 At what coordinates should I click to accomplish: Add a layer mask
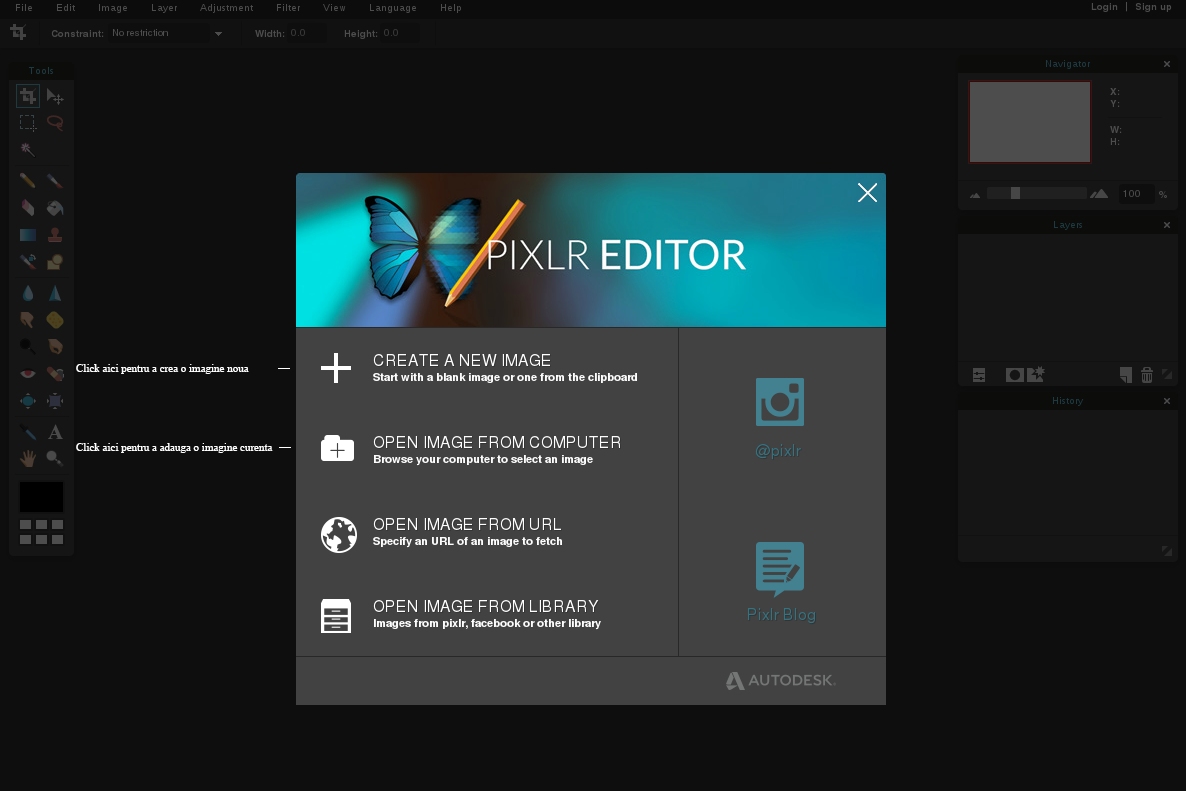(x=1014, y=375)
